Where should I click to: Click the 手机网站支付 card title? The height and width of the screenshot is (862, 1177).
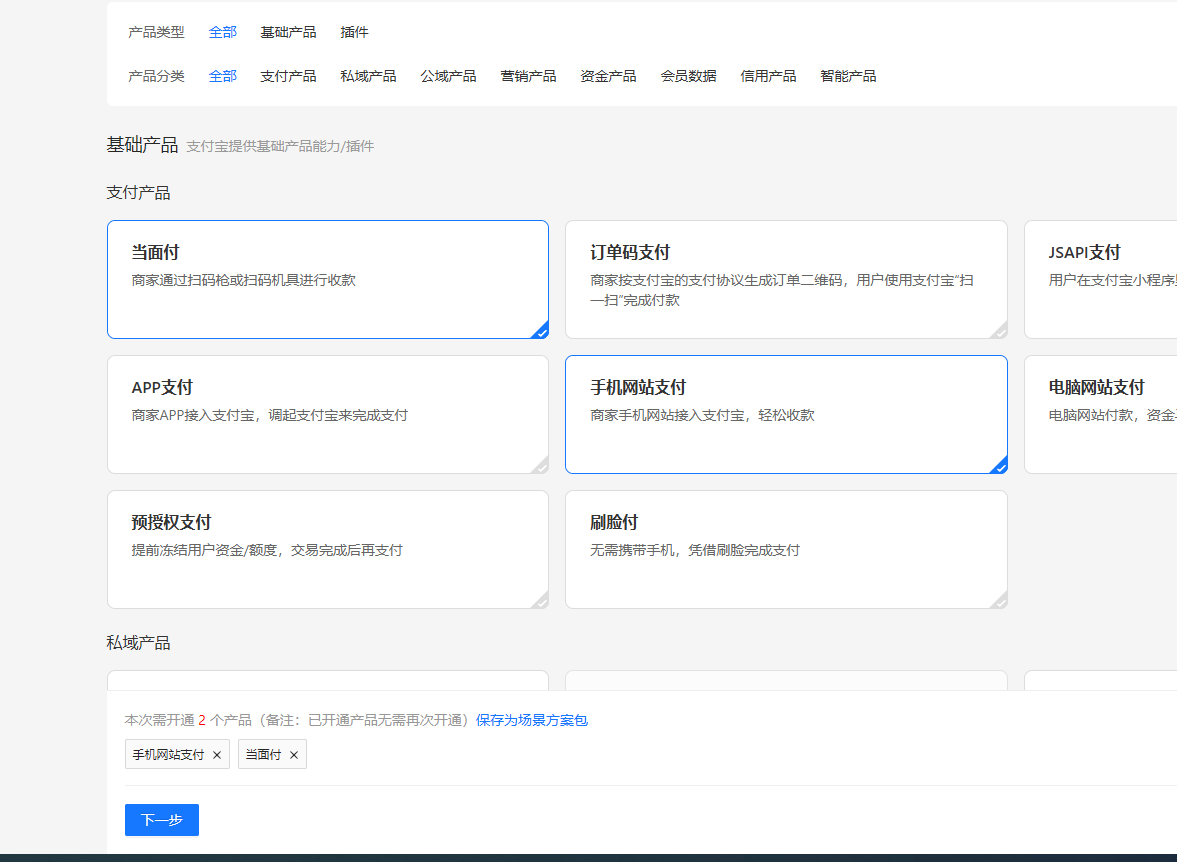[x=638, y=387]
